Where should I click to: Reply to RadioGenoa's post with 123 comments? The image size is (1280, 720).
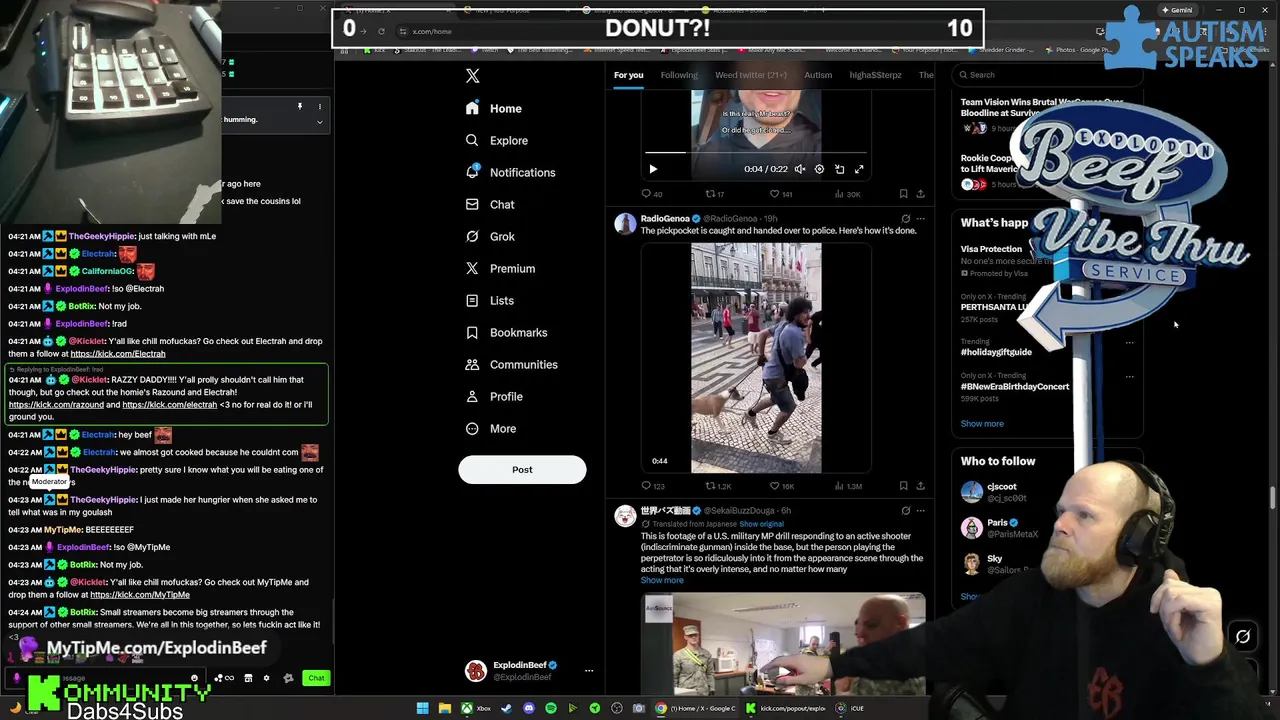pyautogui.click(x=652, y=486)
